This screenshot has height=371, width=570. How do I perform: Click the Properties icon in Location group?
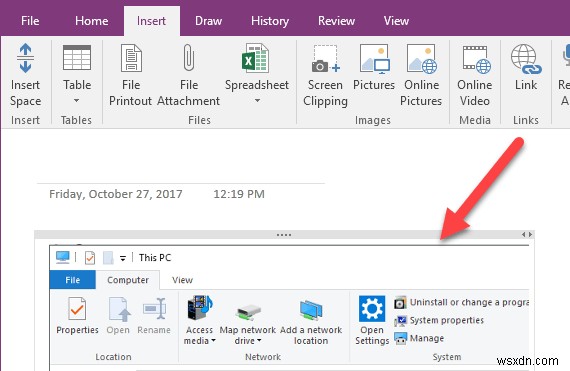(x=77, y=309)
